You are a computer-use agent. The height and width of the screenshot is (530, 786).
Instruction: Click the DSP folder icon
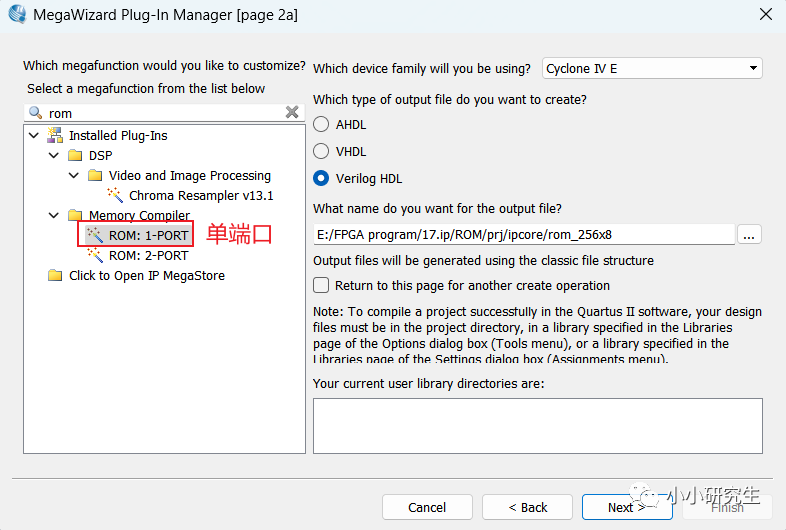pyautogui.click(x=75, y=155)
